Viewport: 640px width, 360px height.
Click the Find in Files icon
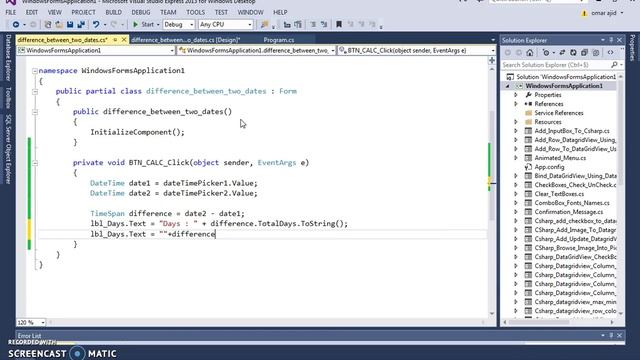coord(264,24)
